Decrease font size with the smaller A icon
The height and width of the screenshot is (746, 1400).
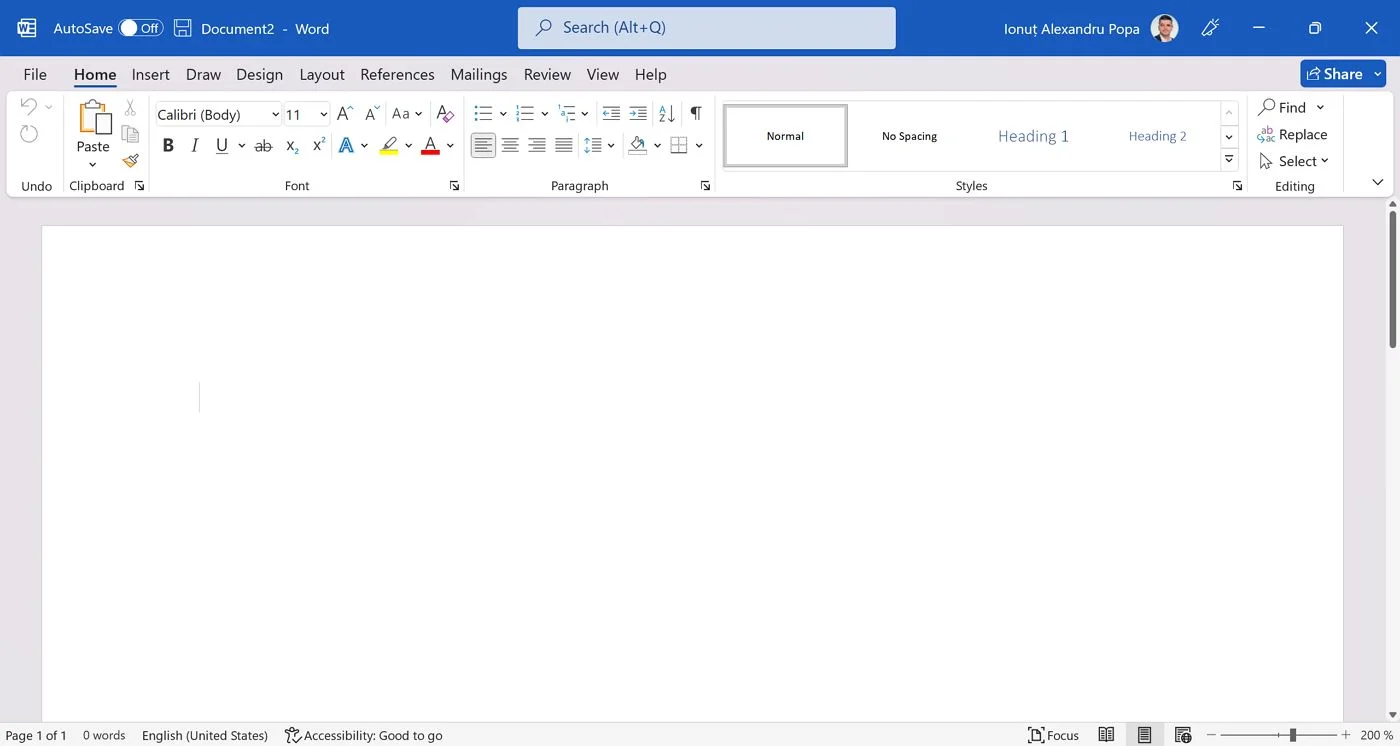tap(372, 114)
